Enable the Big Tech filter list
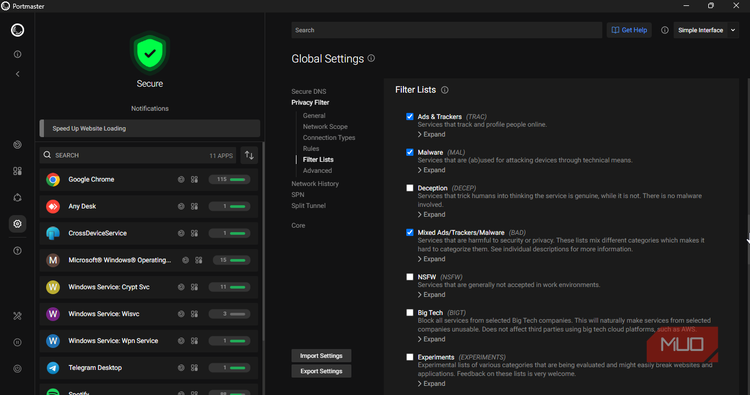 pos(409,313)
